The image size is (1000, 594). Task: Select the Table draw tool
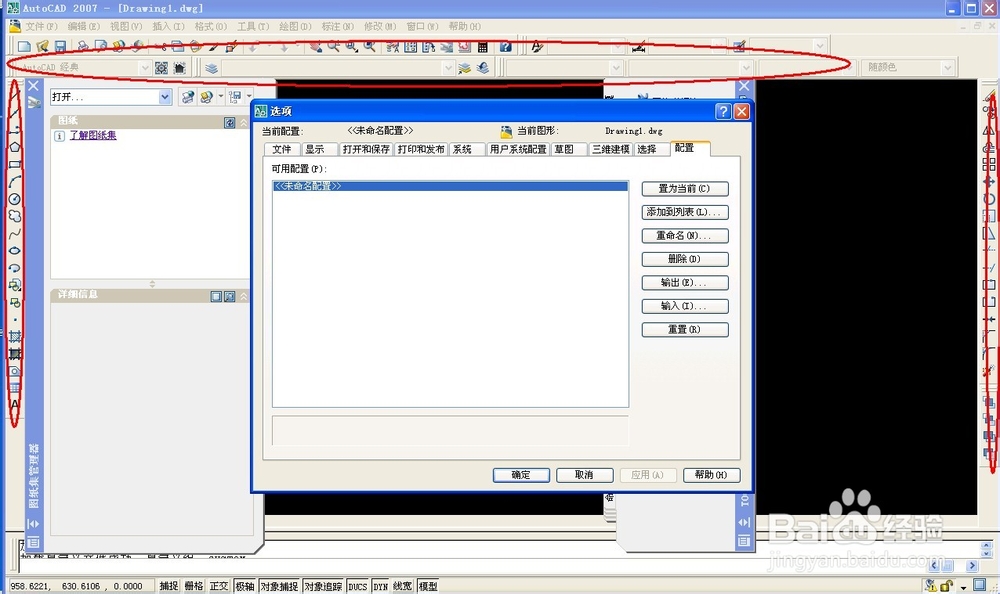(x=15, y=388)
